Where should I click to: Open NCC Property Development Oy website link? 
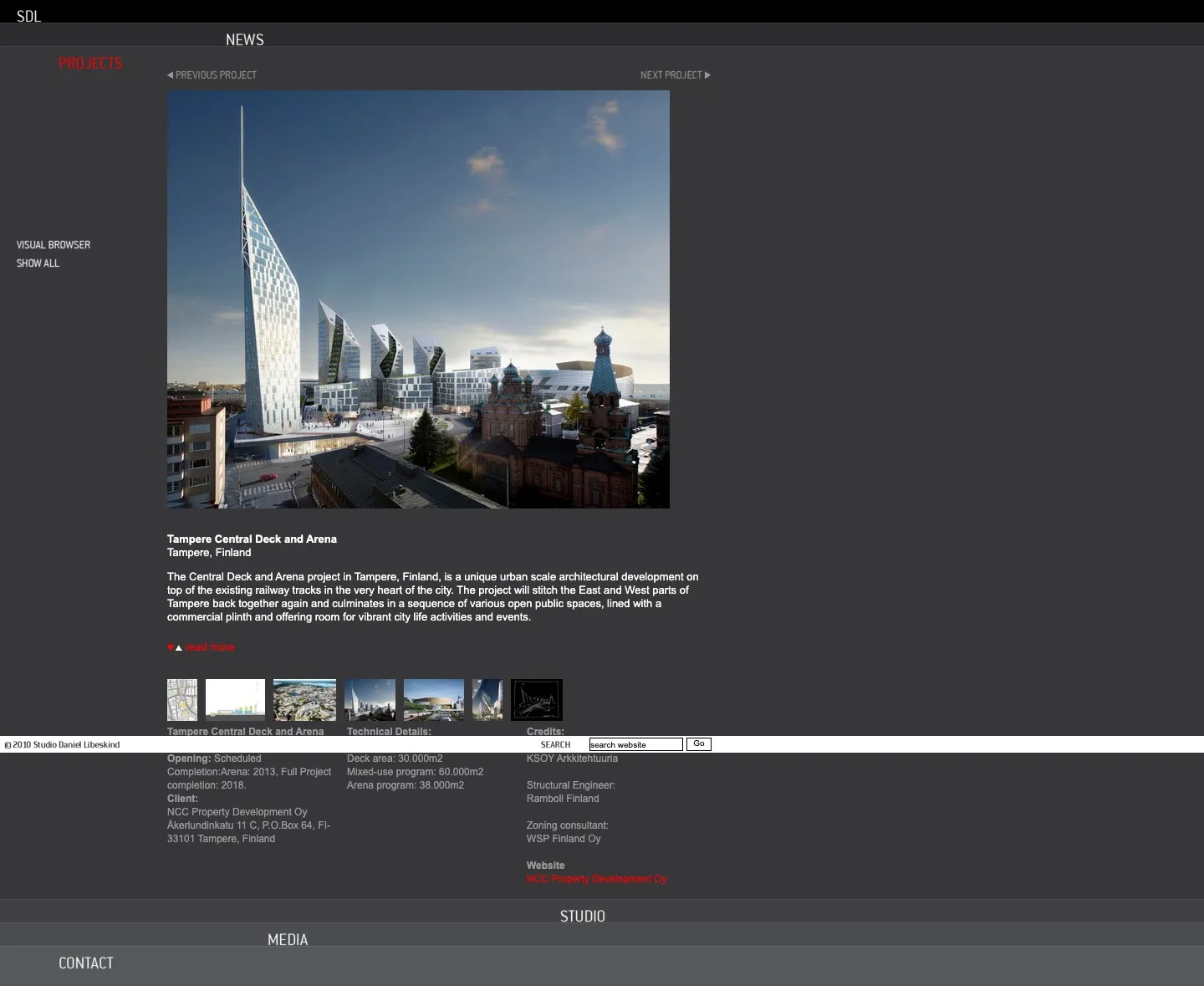597,879
